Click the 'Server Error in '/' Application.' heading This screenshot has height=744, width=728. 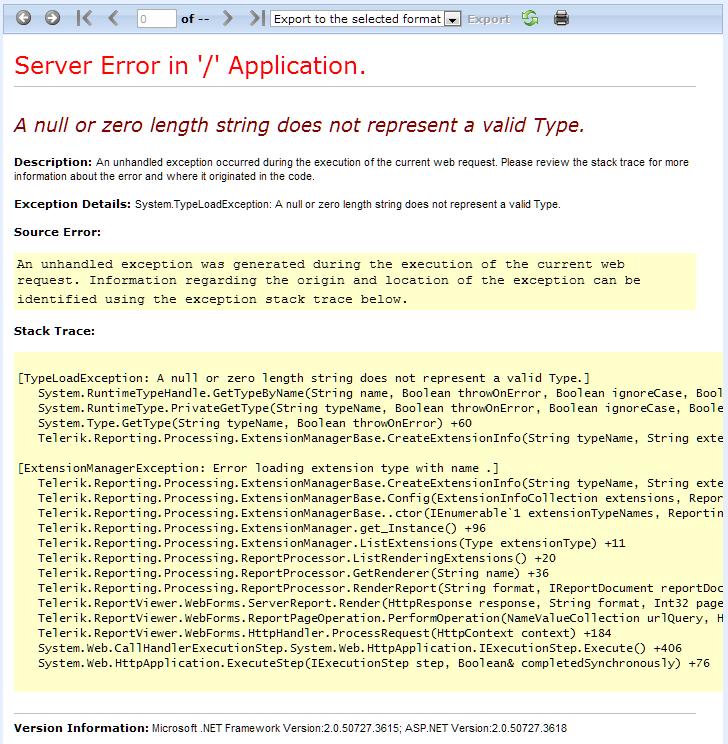190,65
